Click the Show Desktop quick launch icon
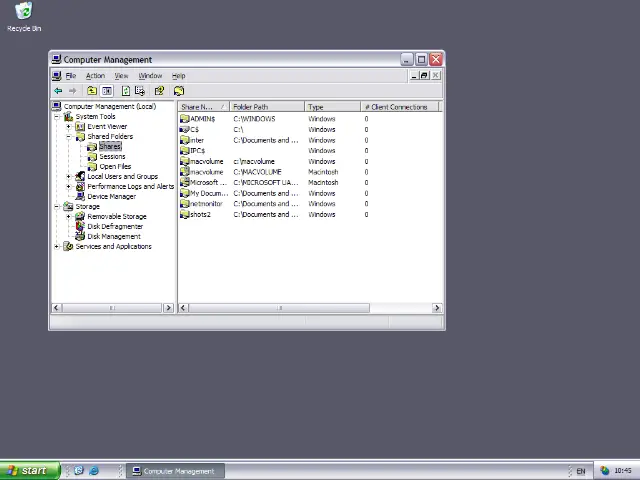Screen dimensions: 640x480 click(x=79, y=471)
